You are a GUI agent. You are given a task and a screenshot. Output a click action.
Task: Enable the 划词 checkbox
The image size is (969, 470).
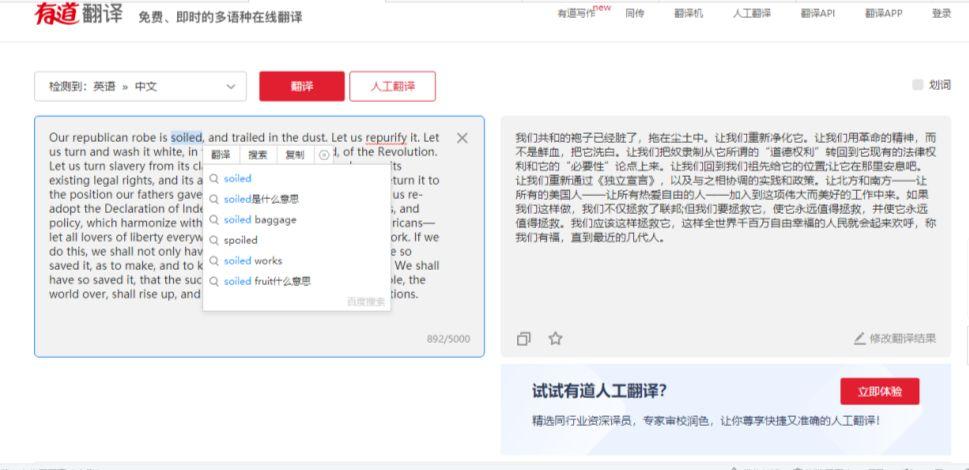918,85
